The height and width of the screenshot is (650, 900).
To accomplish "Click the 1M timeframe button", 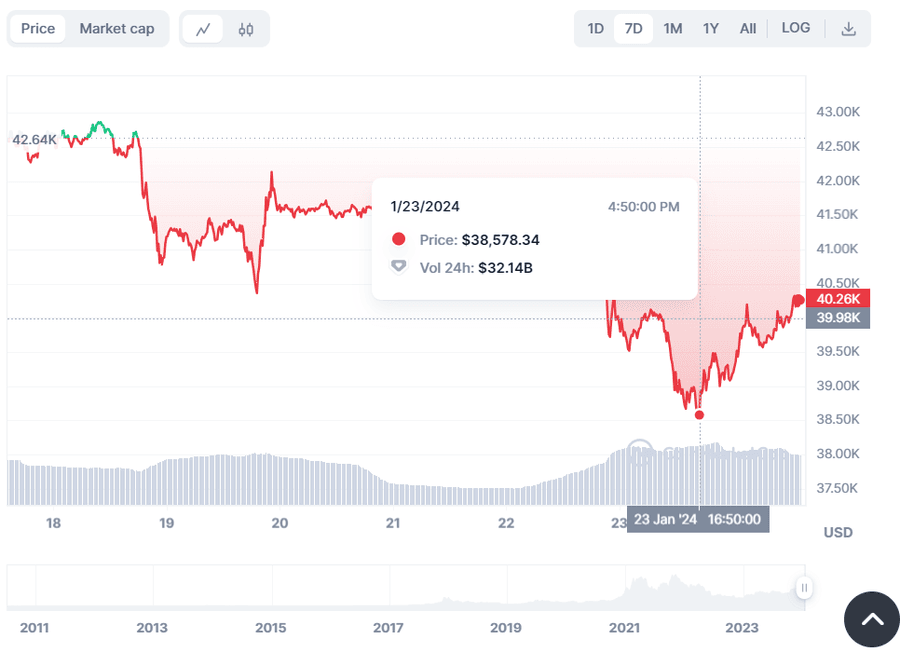I will point(672,28).
